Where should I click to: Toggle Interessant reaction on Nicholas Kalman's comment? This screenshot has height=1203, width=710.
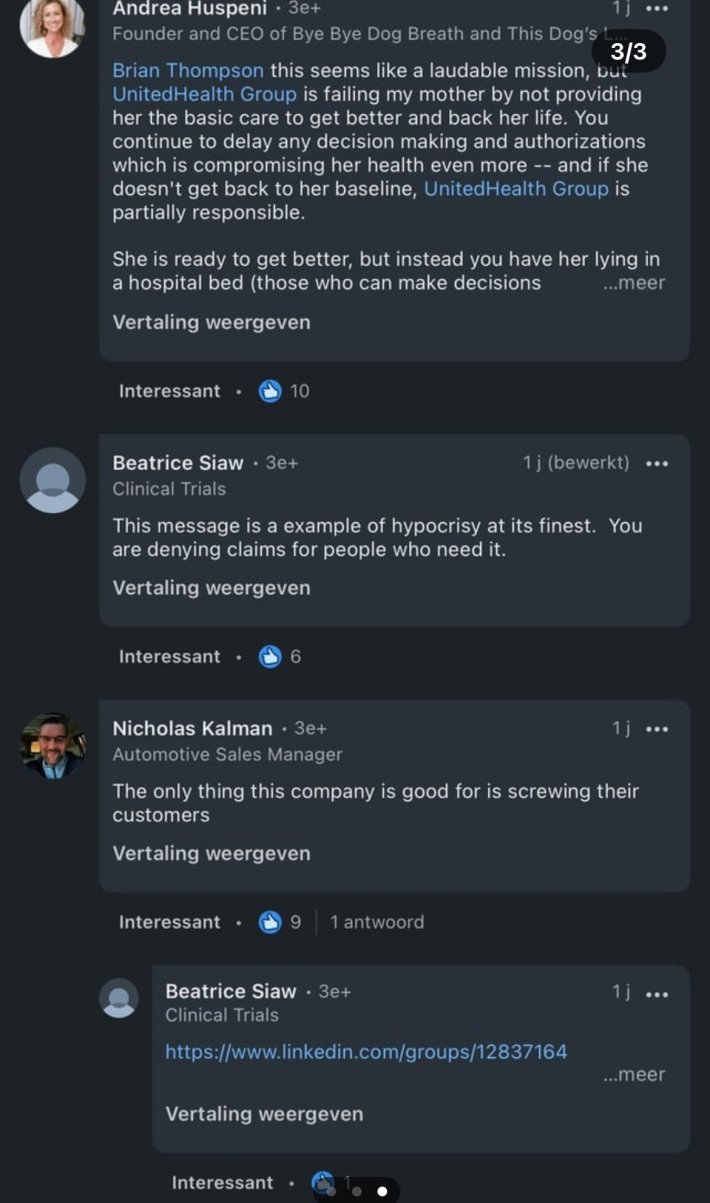(x=169, y=921)
